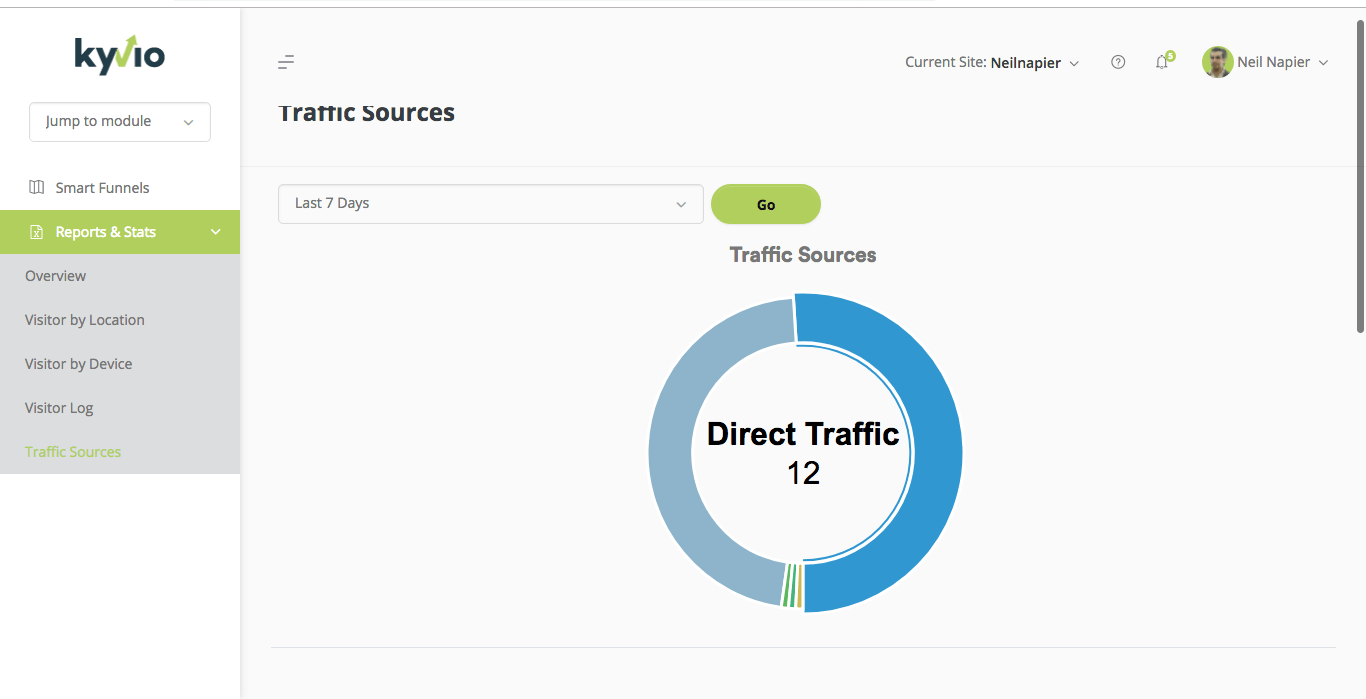Collapse the Reports & Stats chevron
The width and height of the screenshot is (1366, 699).
[x=215, y=232]
